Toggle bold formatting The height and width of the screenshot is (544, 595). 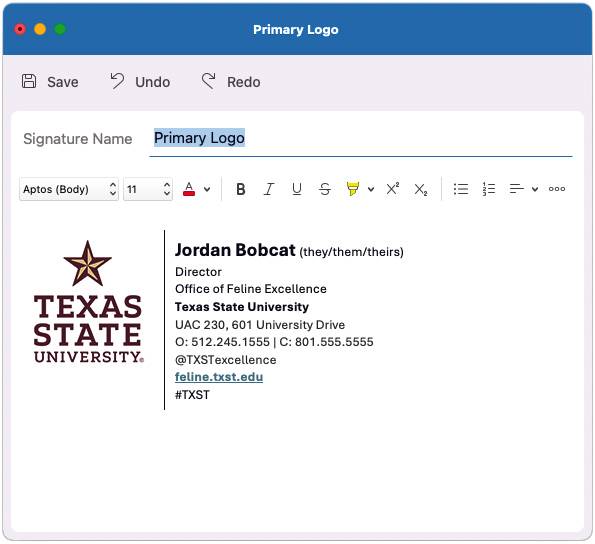tap(241, 189)
